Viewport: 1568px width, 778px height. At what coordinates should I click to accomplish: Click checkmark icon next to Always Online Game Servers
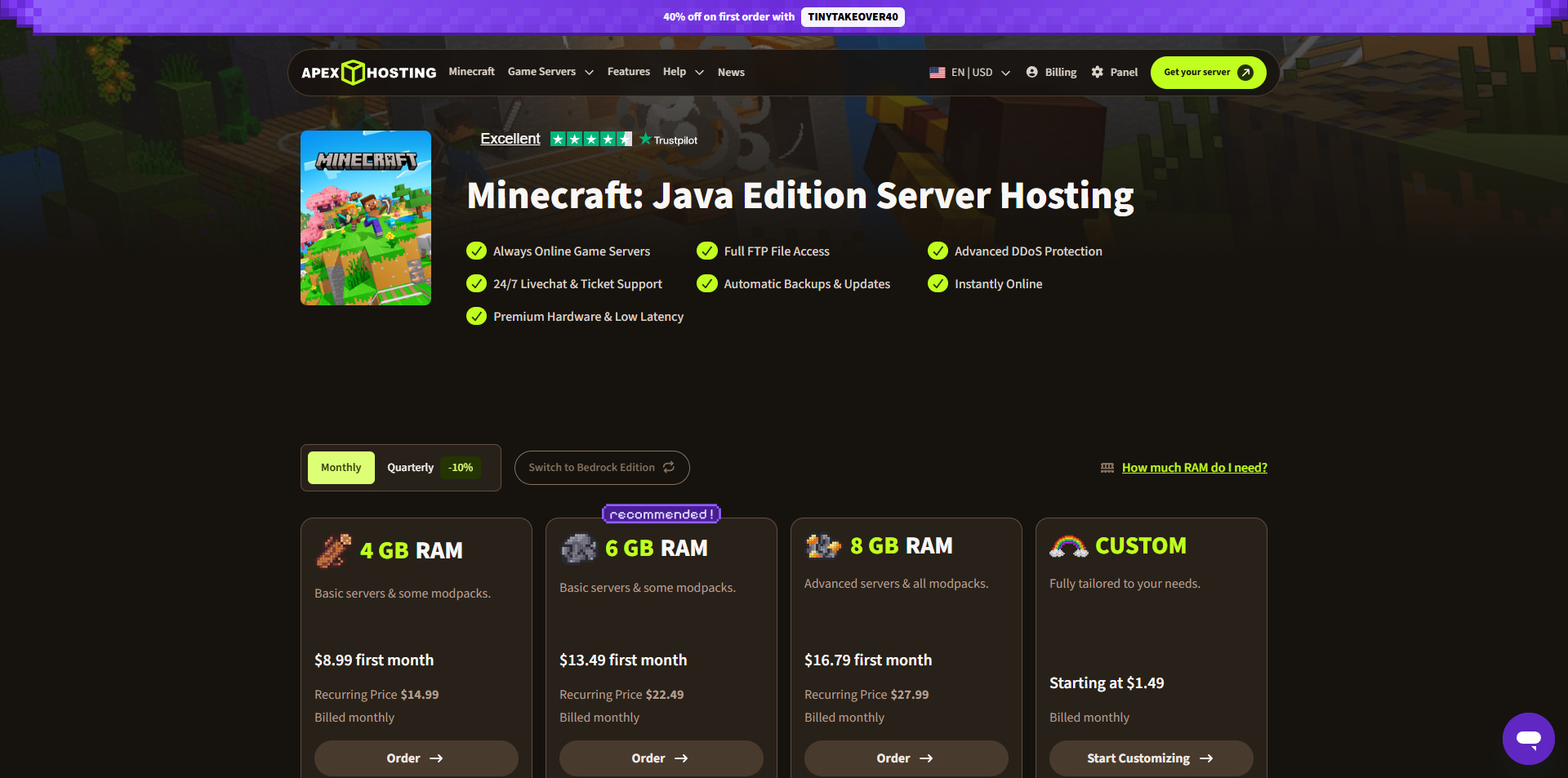pyautogui.click(x=477, y=251)
